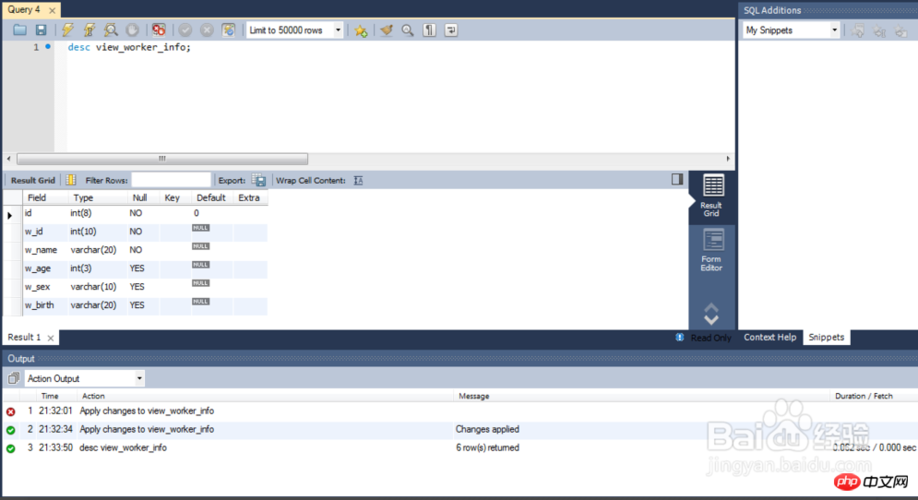Sort by the Key column header
The height and width of the screenshot is (500, 918).
(175, 198)
